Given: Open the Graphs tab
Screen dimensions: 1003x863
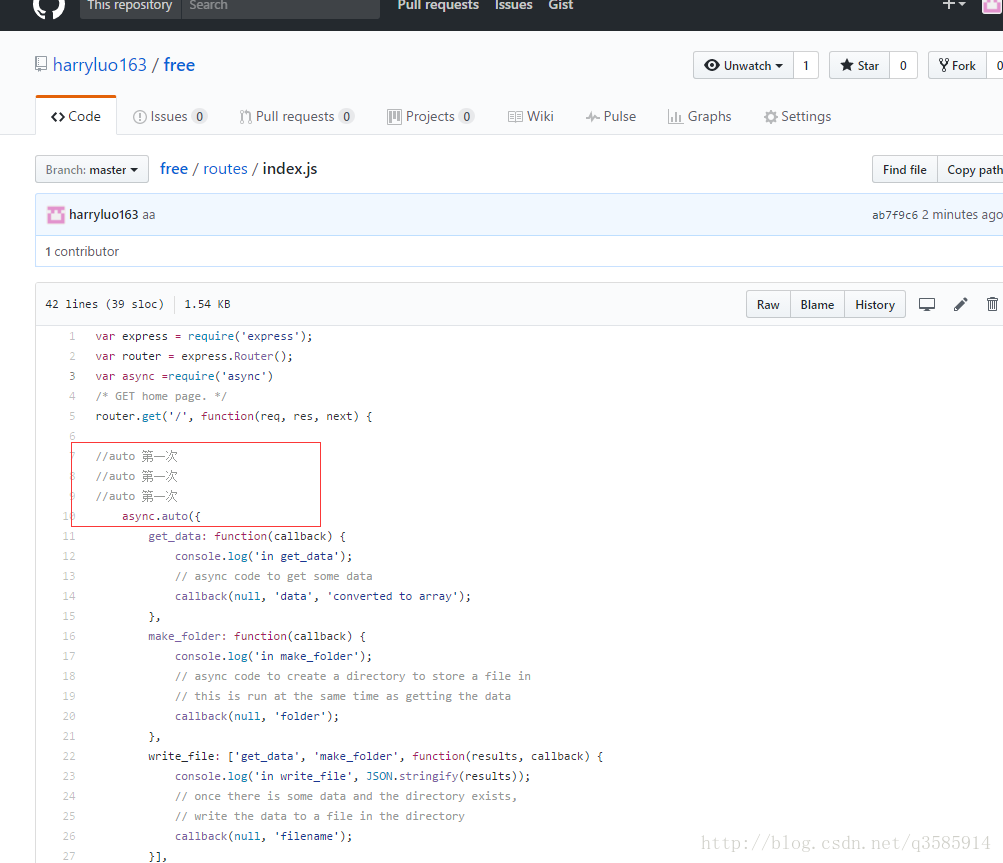Looking at the screenshot, I should (699, 116).
